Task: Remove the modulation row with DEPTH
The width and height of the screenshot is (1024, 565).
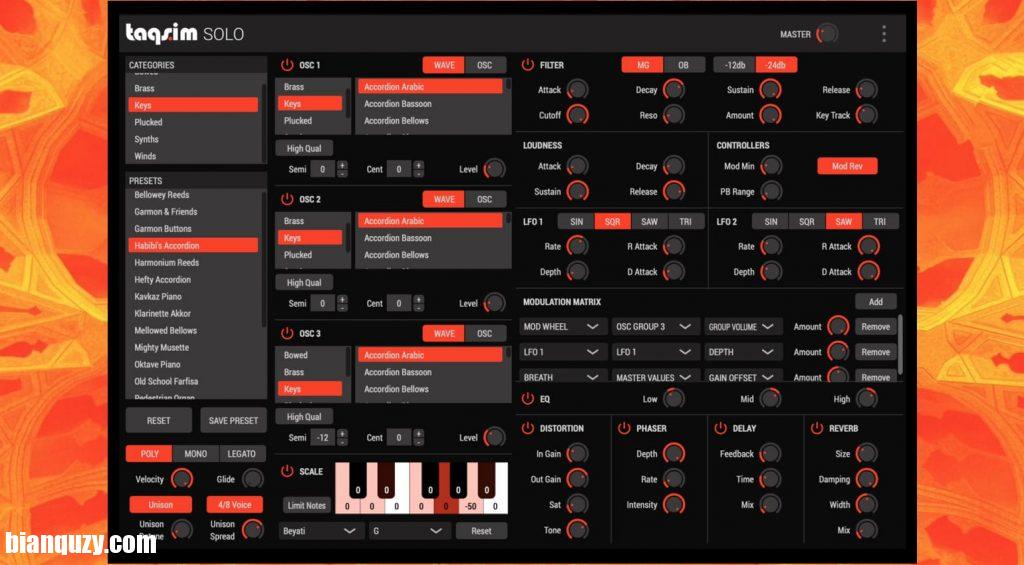Action: tap(876, 352)
